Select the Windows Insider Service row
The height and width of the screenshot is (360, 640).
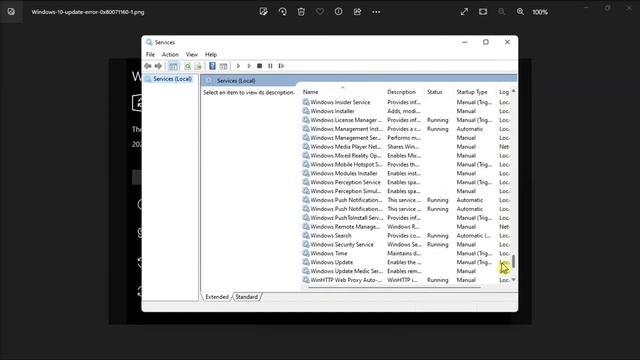click(x=406, y=102)
